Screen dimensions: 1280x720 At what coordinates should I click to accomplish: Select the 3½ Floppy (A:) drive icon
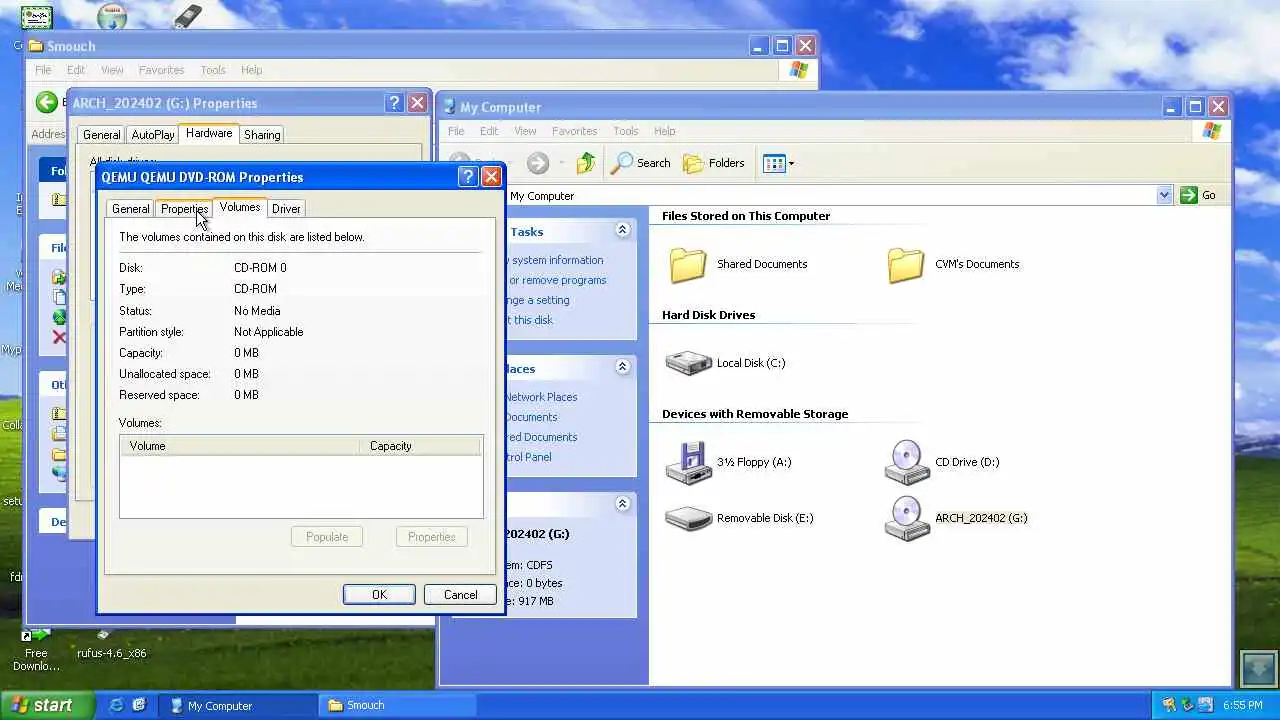689,462
